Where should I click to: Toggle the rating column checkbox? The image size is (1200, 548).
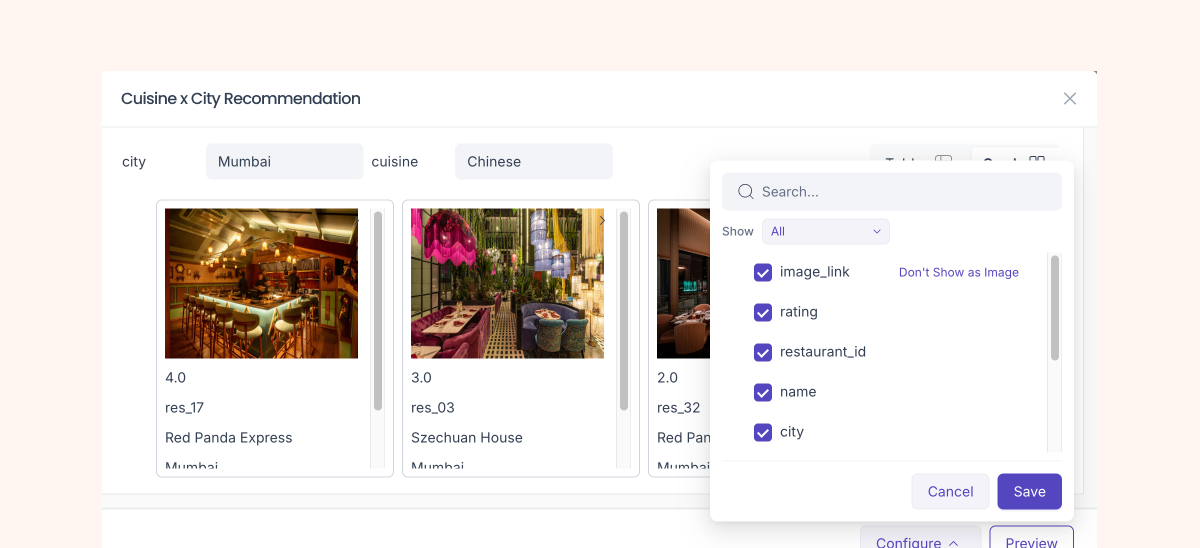[763, 312]
